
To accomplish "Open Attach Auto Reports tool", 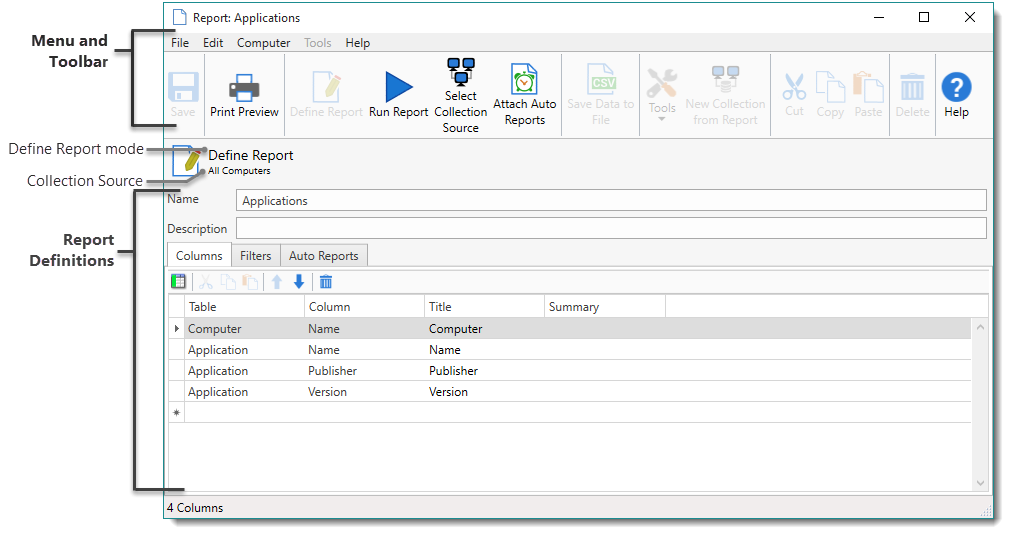I will 524,81.
